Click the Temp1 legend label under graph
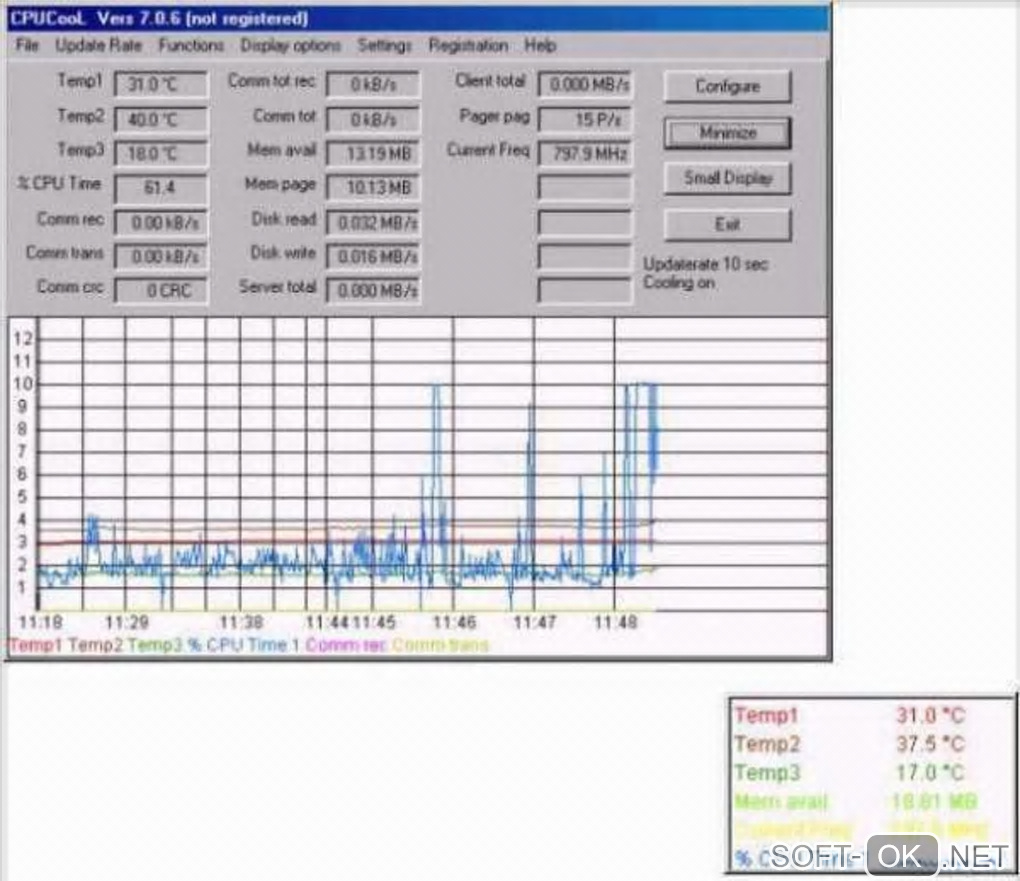The width and height of the screenshot is (1020, 881). [36, 645]
